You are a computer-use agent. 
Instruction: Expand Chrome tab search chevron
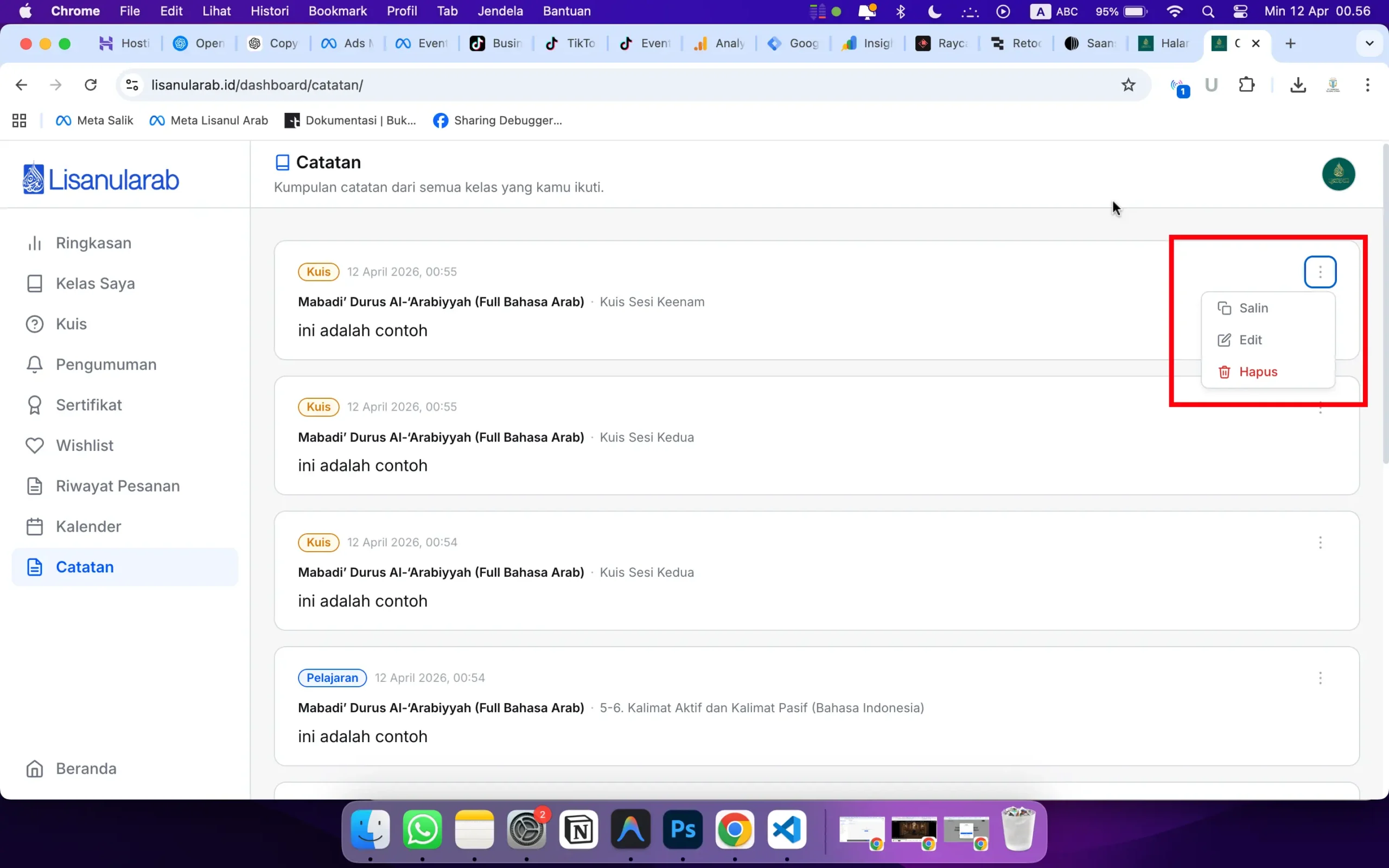1369,43
